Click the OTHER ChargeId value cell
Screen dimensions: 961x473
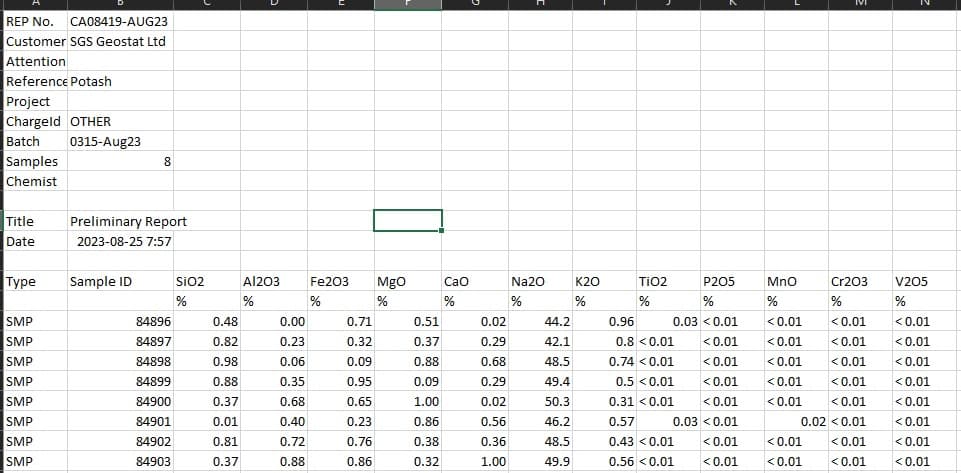click(x=120, y=121)
